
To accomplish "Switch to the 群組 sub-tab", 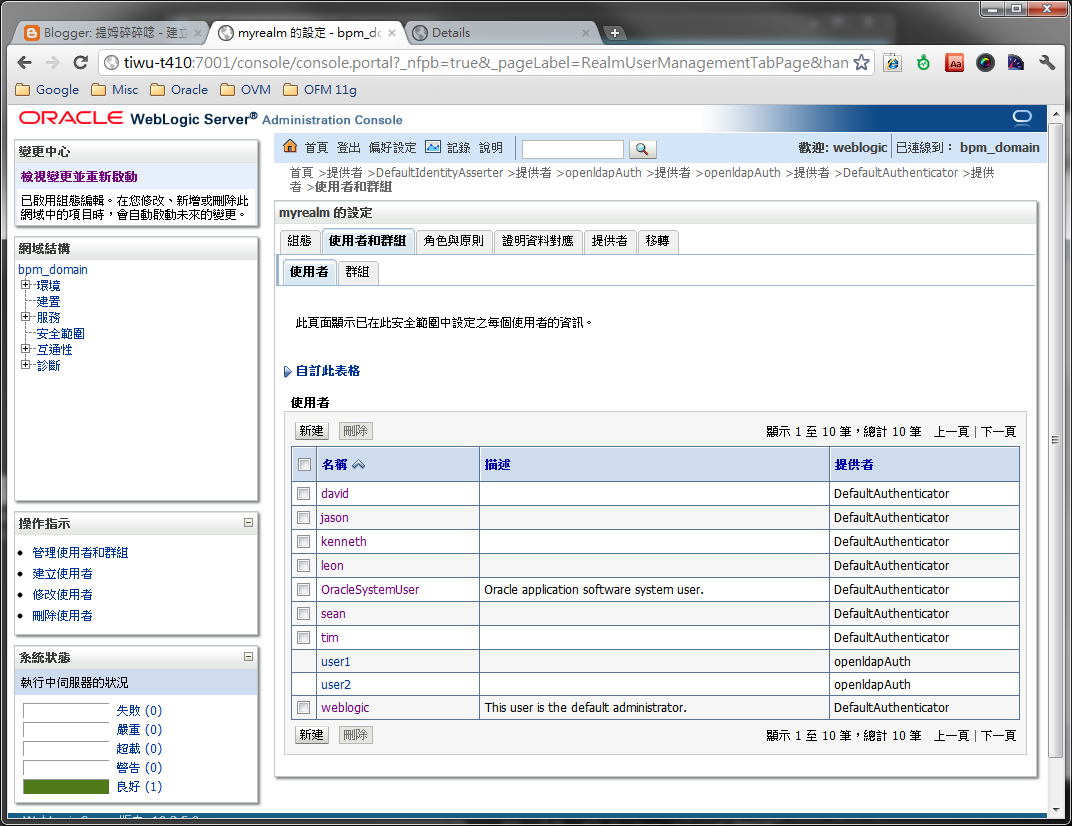I will (358, 272).
